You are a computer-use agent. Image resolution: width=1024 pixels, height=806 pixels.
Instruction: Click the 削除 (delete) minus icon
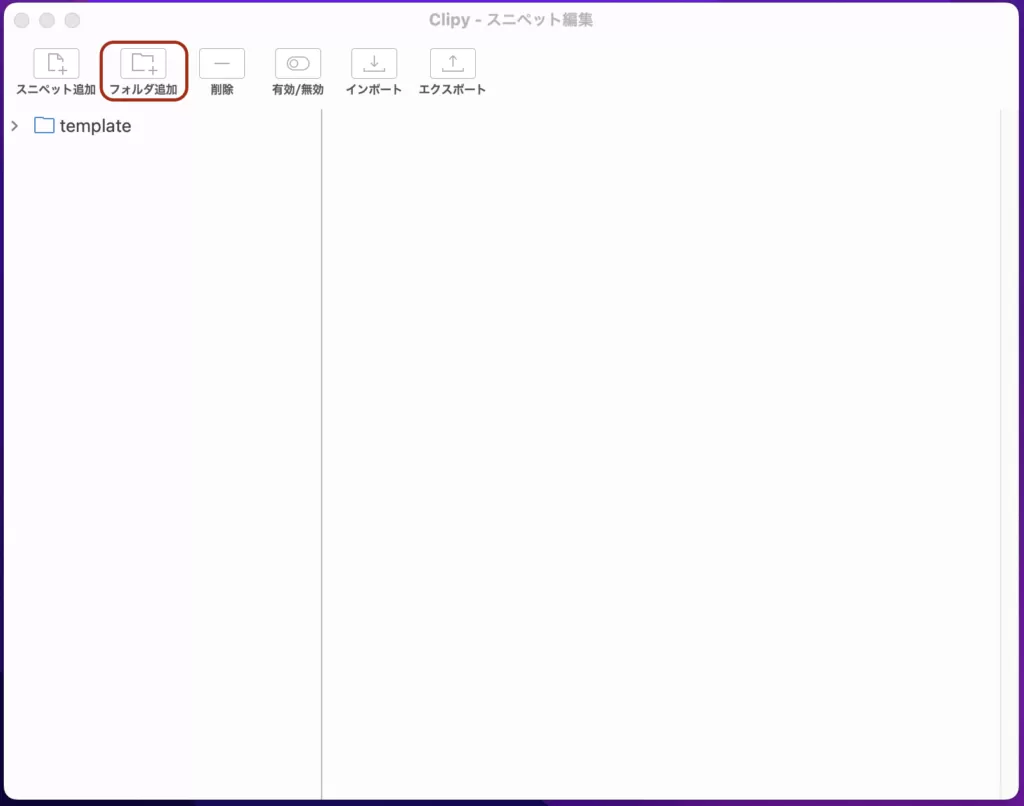click(222, 63)
